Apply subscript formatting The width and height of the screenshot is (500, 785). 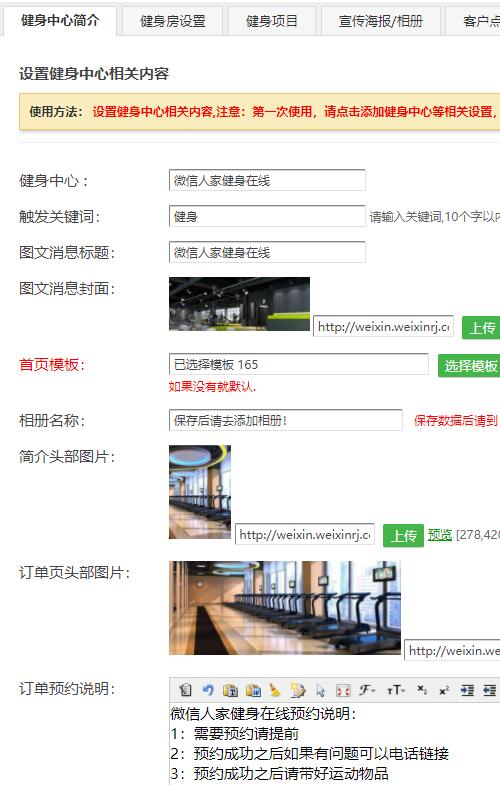(x=422, y=690)
